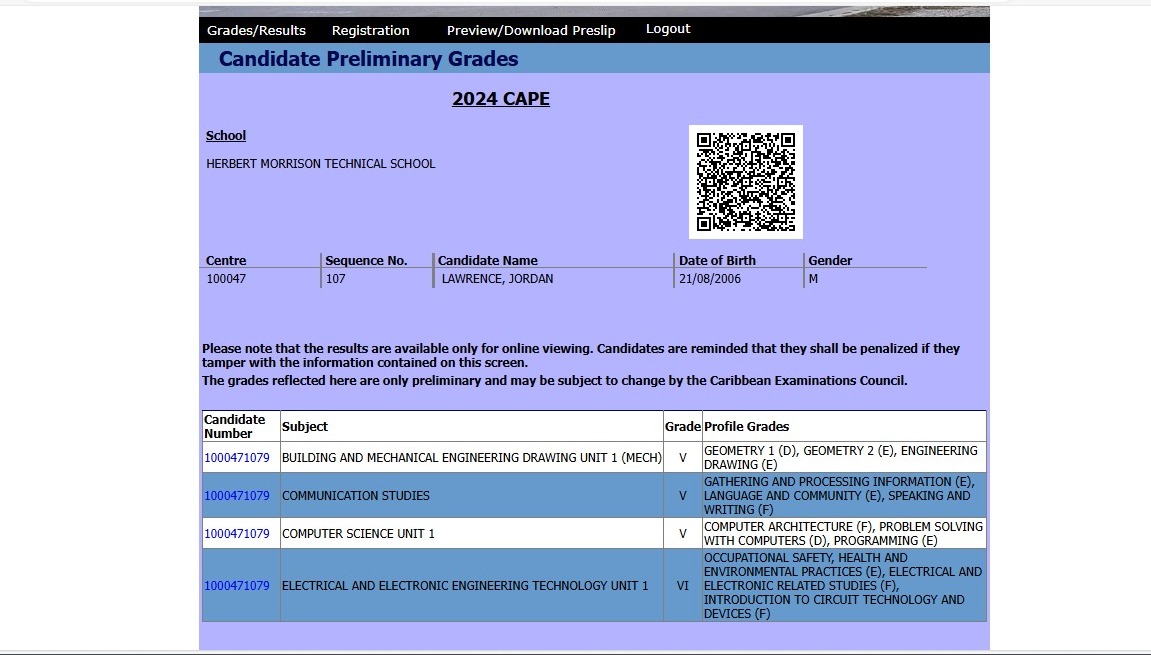
Task: Click the notice about preliminary grades subject to change
Action: point(555,380)
